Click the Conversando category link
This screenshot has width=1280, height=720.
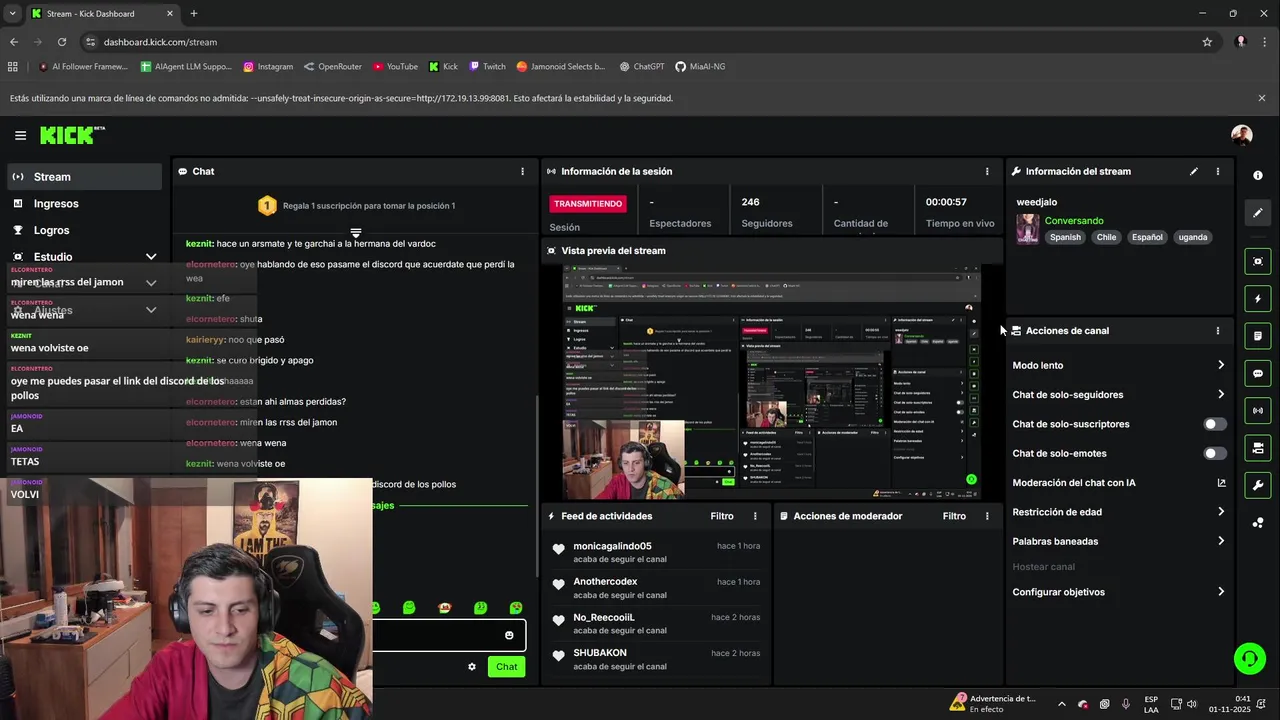[1074, 221]
